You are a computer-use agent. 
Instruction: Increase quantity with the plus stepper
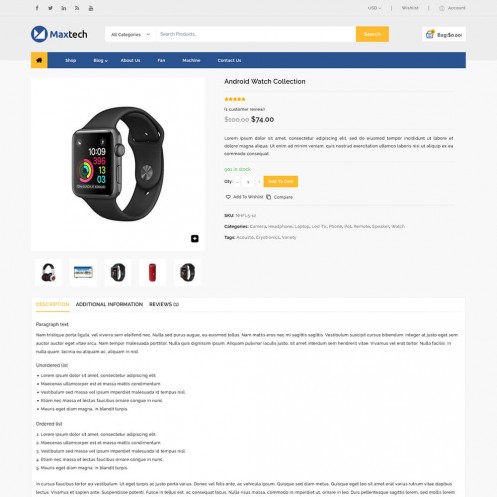click(x=259, y=182)
